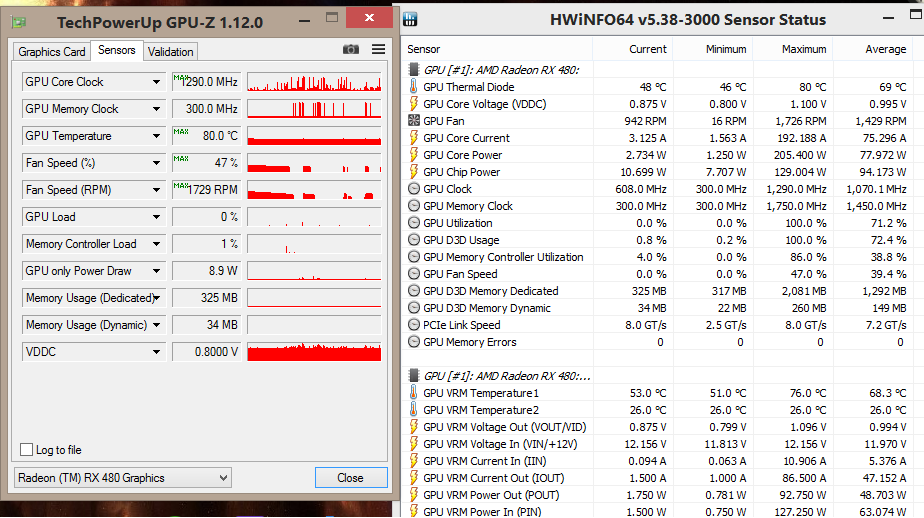
Task: Click the icon beside GPU Memory Controller Utilization
Action: [x=414, y=257]
